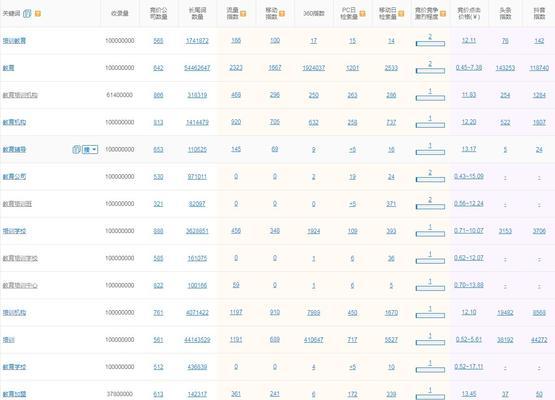Select keyword 教育培训学校

click(20, 258)
